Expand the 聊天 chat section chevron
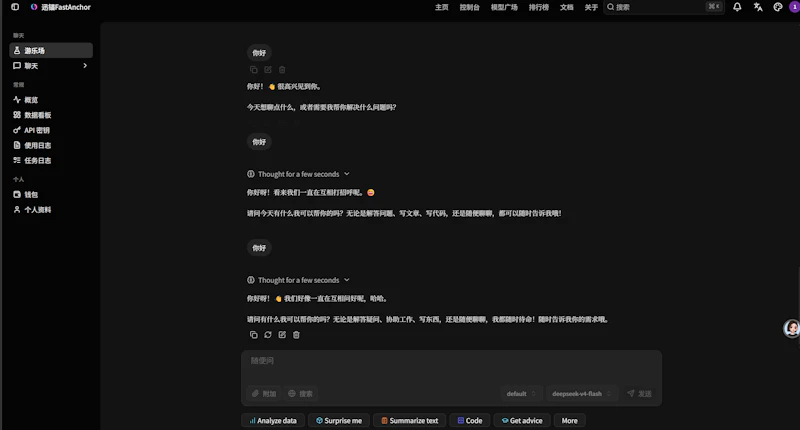 (x=85, y=66)
